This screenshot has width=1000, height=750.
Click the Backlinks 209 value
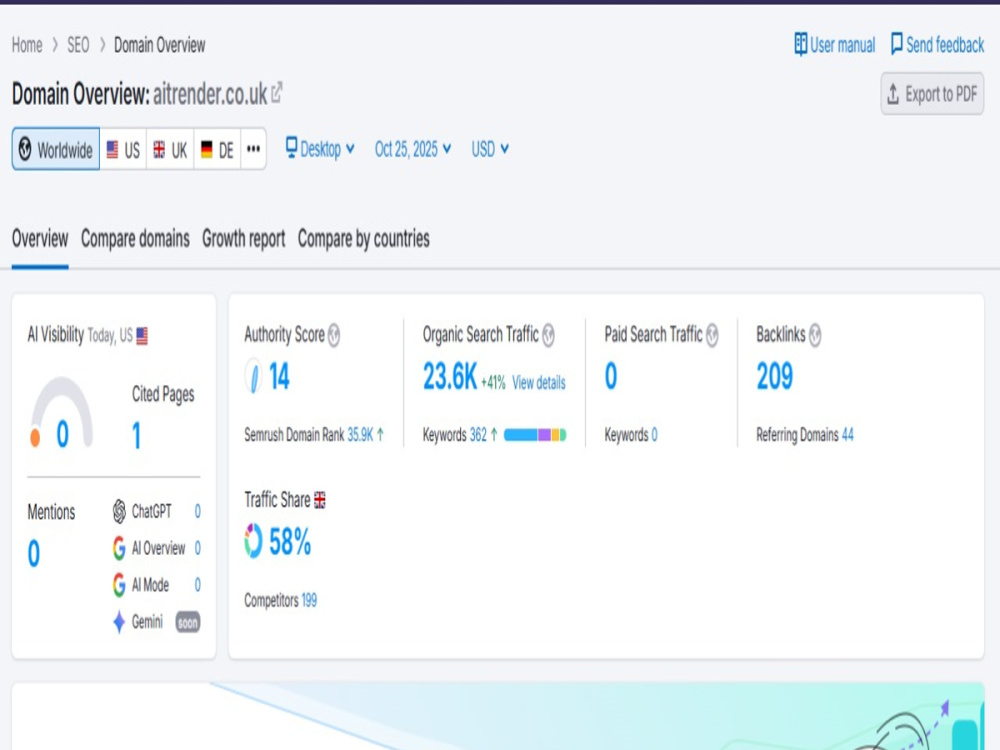(775, 376)
